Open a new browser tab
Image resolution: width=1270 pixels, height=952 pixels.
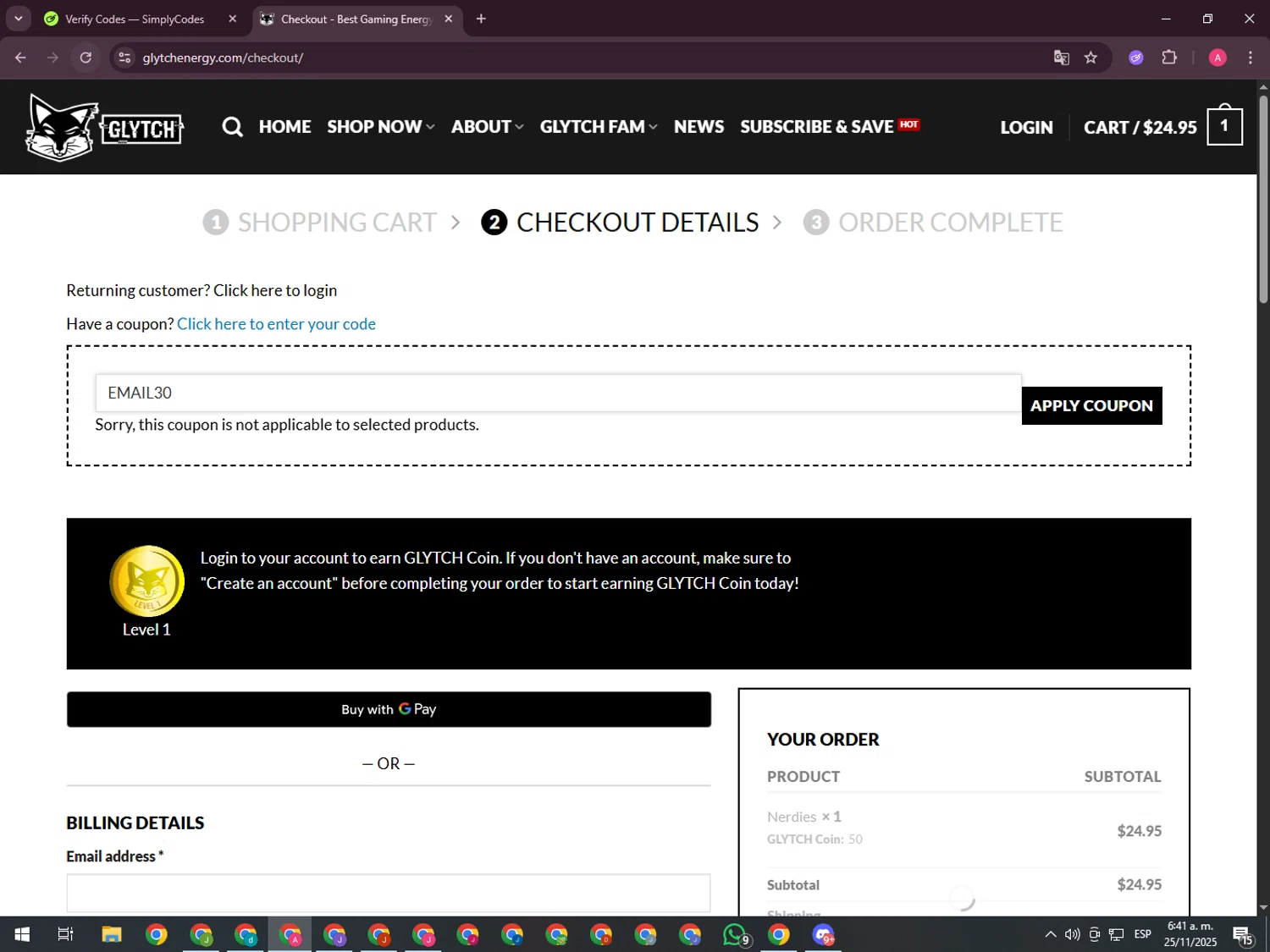point(481,19)
